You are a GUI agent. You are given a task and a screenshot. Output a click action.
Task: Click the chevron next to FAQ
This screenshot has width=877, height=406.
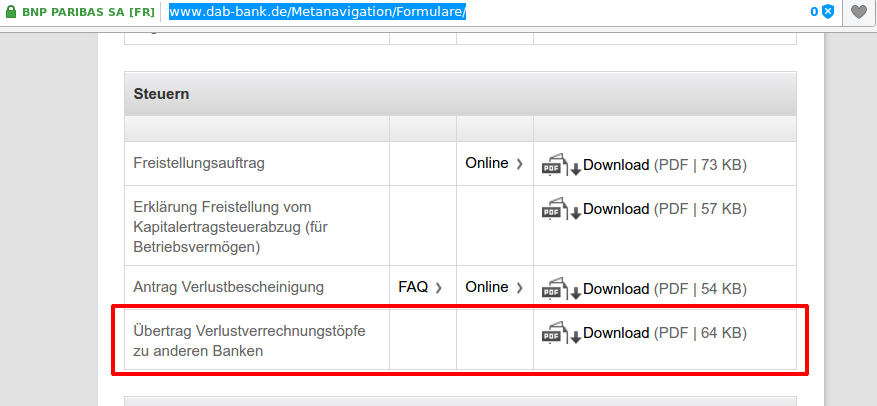pyautogui.click(x=438, y=288)
